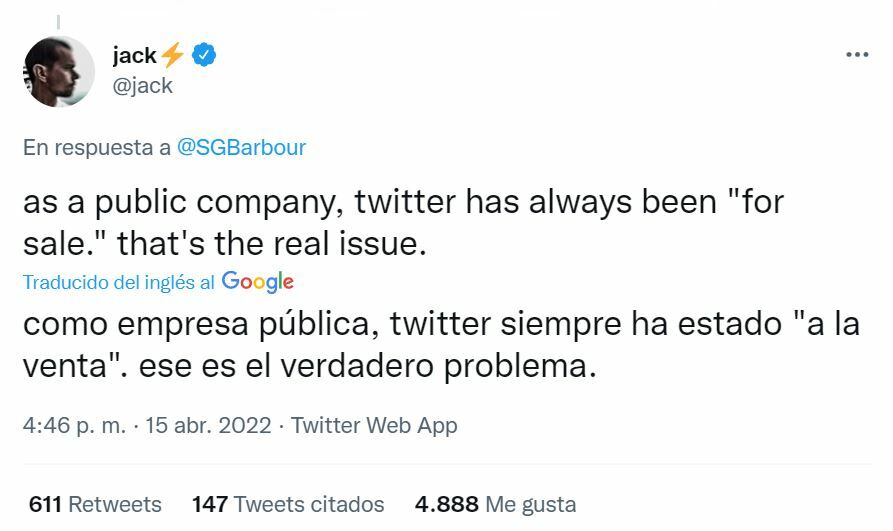View the 4.888 Me gusta list
Viewport: 893px width, 531px height.
[497, 503]
